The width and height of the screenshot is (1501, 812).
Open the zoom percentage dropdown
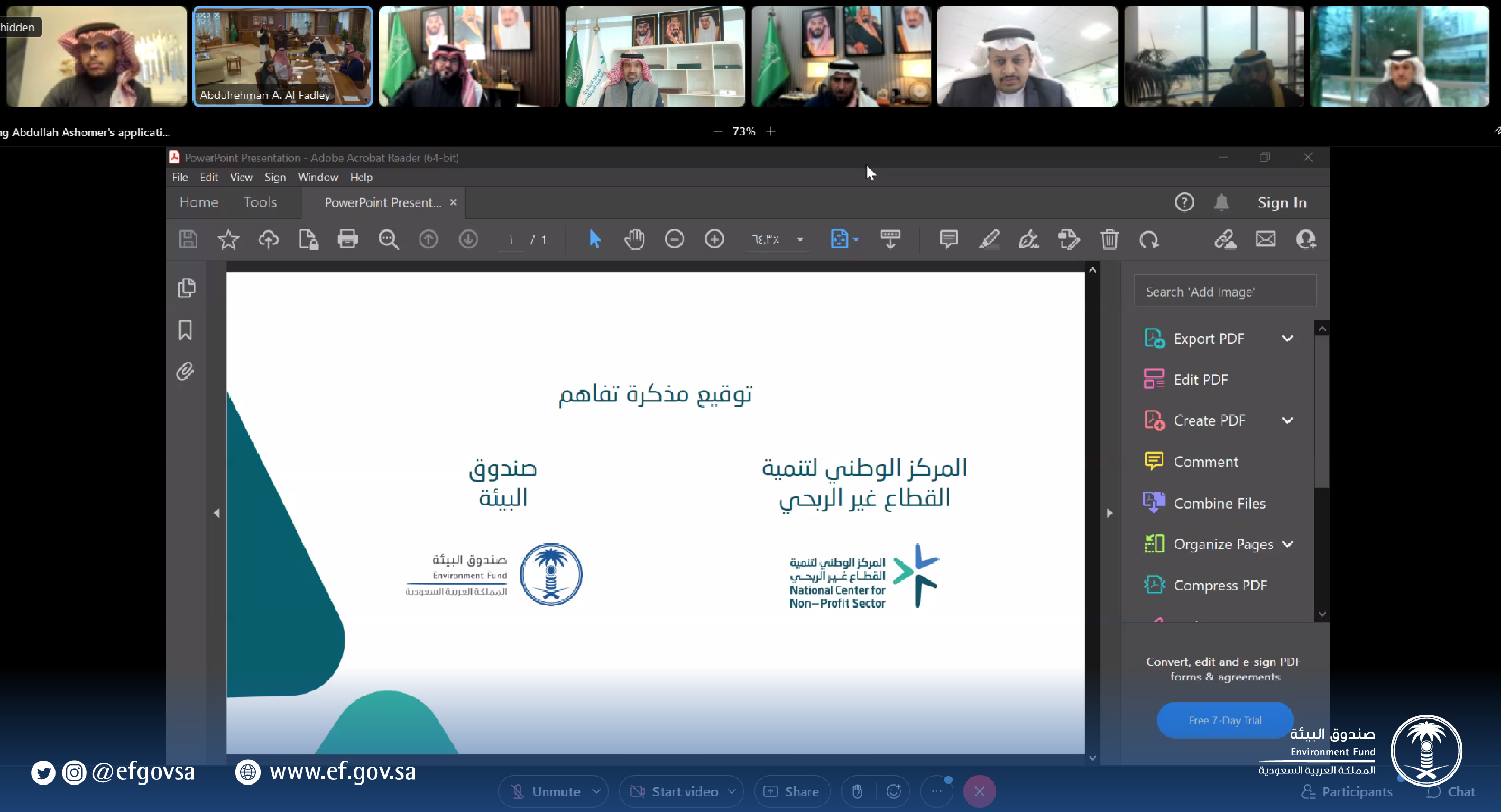pyautogui.click(x=800, y=239)
